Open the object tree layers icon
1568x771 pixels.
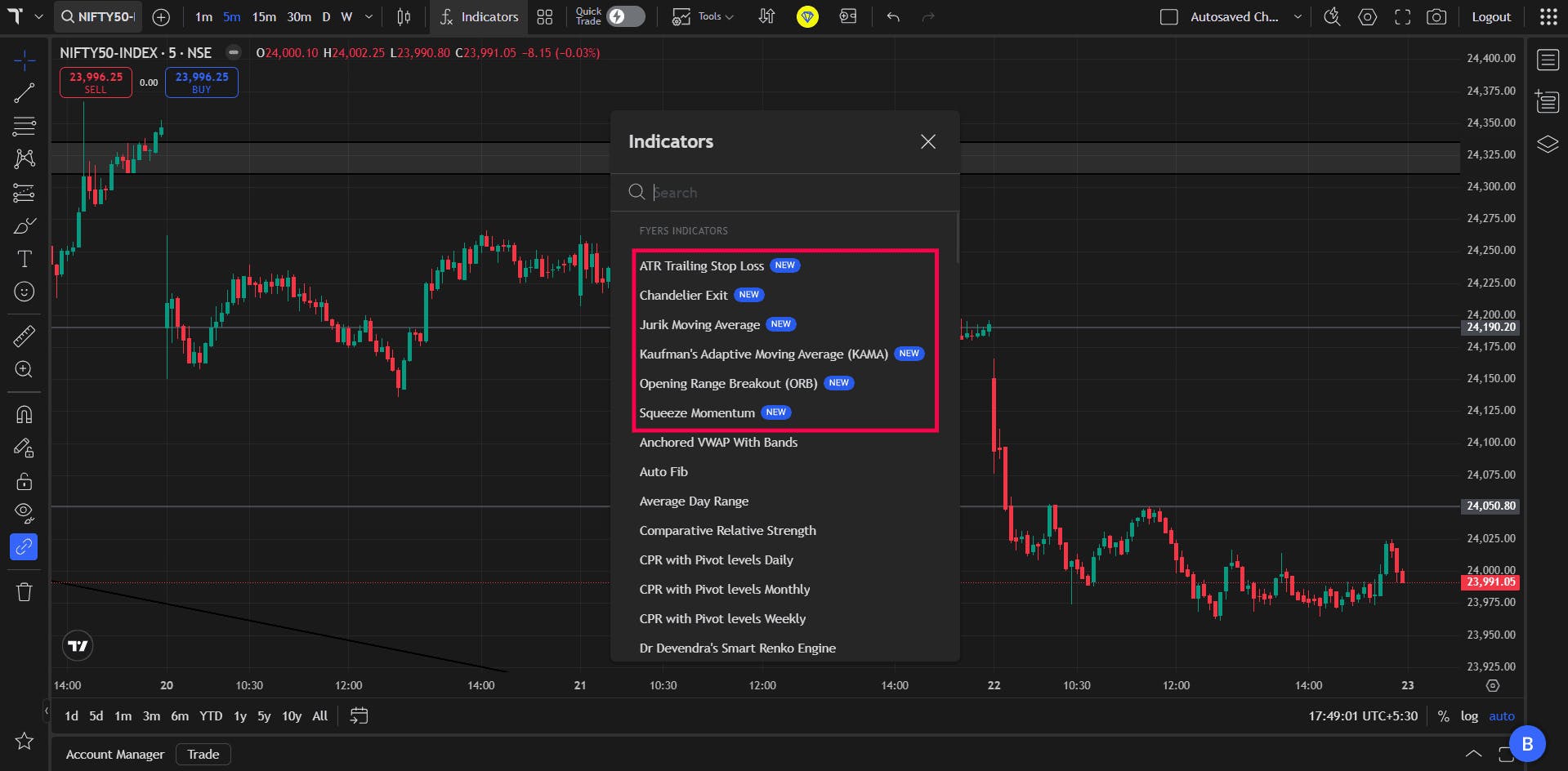pyautogui.click(x=1548, y=145)
